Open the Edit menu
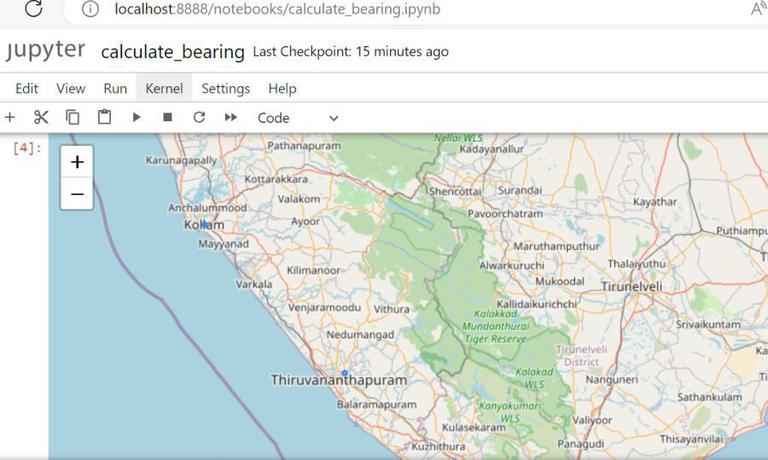 pos(27,88)
